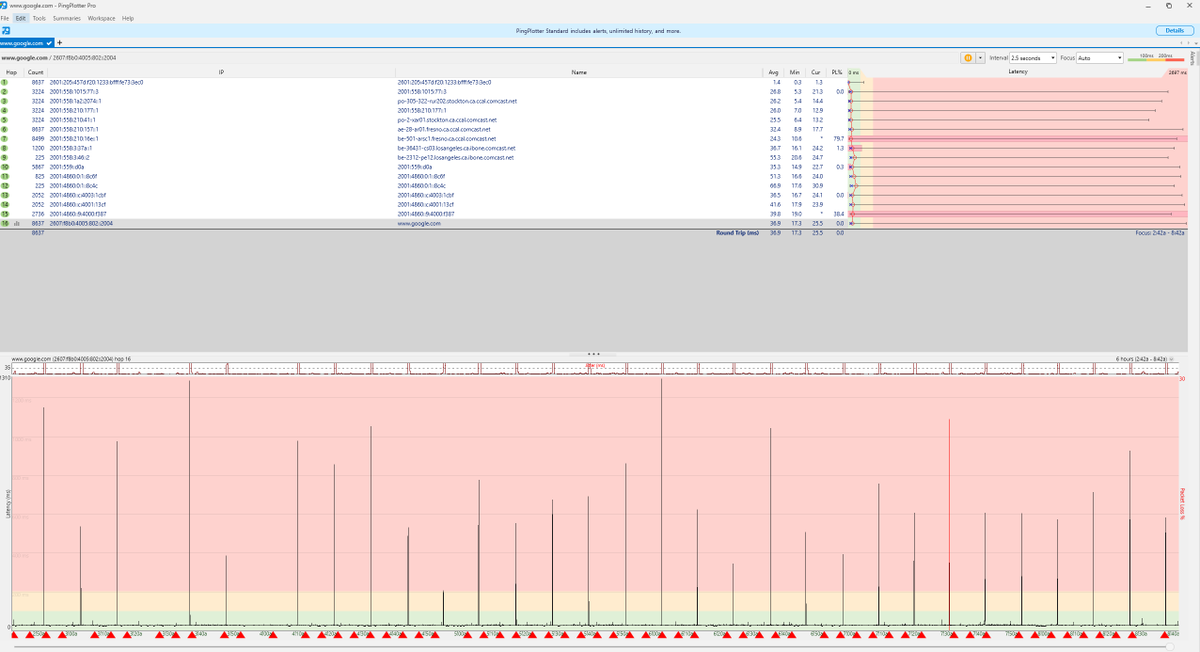The height and width of the screenshot is (652, 1200).
Task: Open the Interval 2.5 seconds combo box
Action: 1033,58
